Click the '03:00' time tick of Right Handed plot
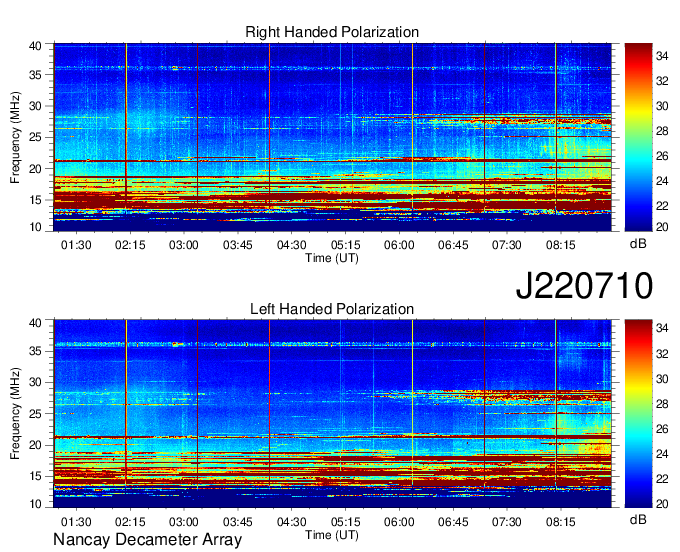Screen dimensions: 680x552 [x=183, y=245]
